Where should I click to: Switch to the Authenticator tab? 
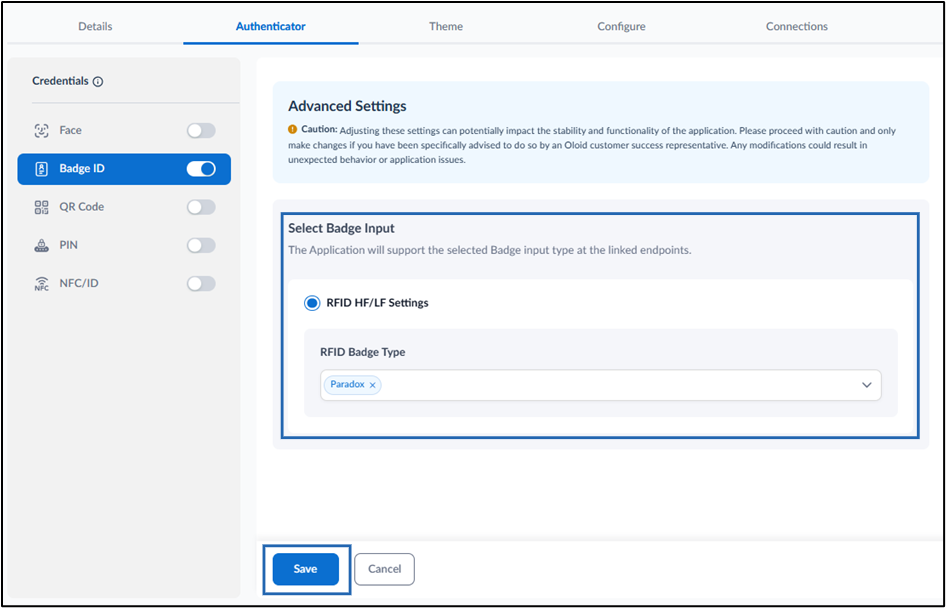tap(270, 27)
